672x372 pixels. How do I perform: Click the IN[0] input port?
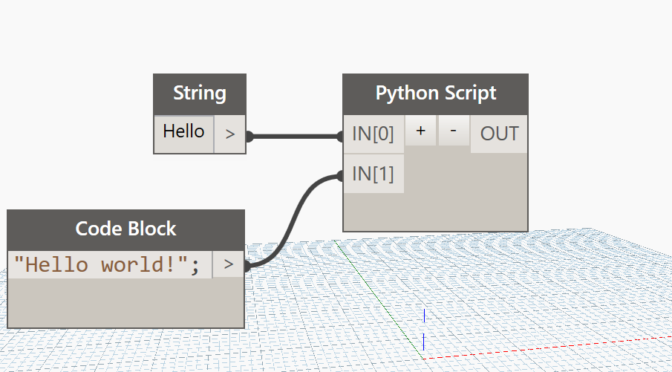coord(373,134)
